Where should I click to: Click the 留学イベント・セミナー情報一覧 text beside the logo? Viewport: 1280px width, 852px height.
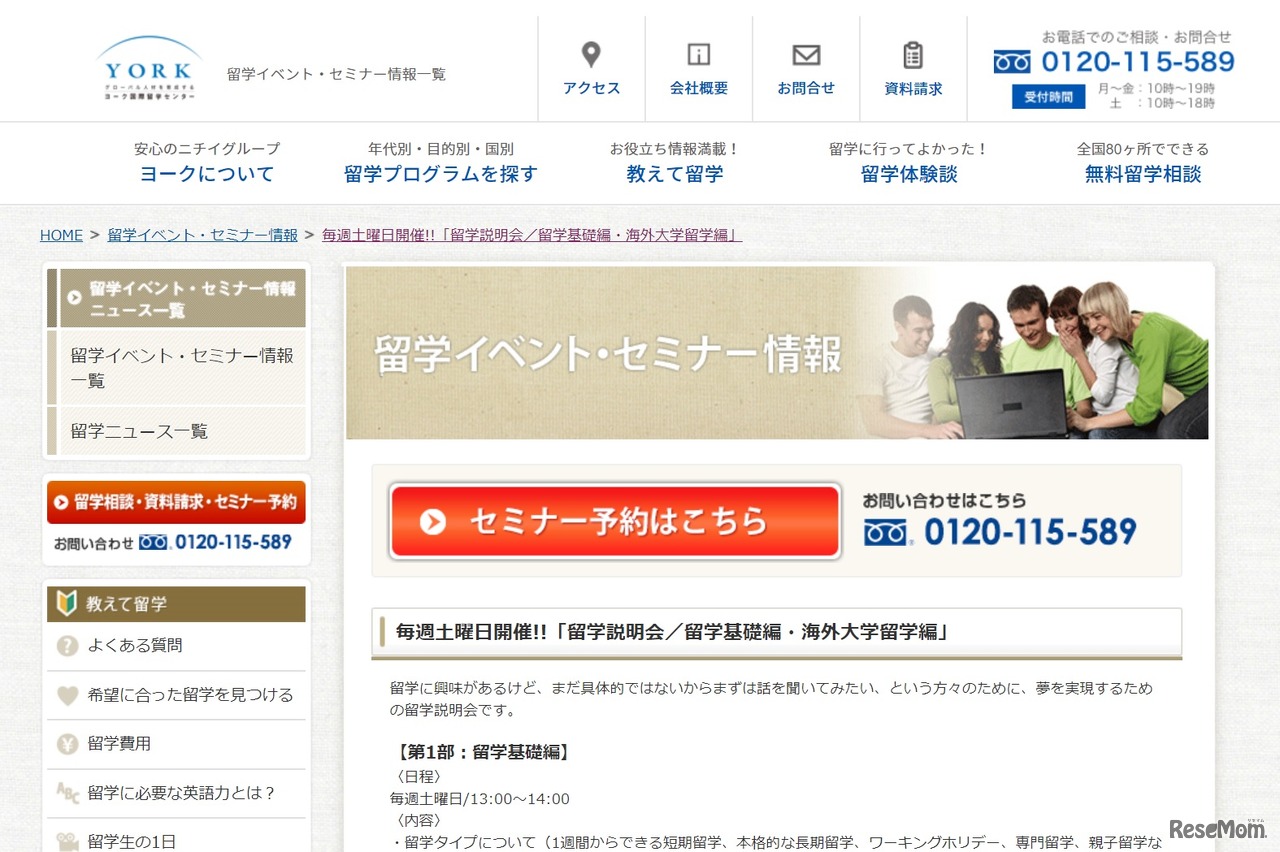[336, 74]
